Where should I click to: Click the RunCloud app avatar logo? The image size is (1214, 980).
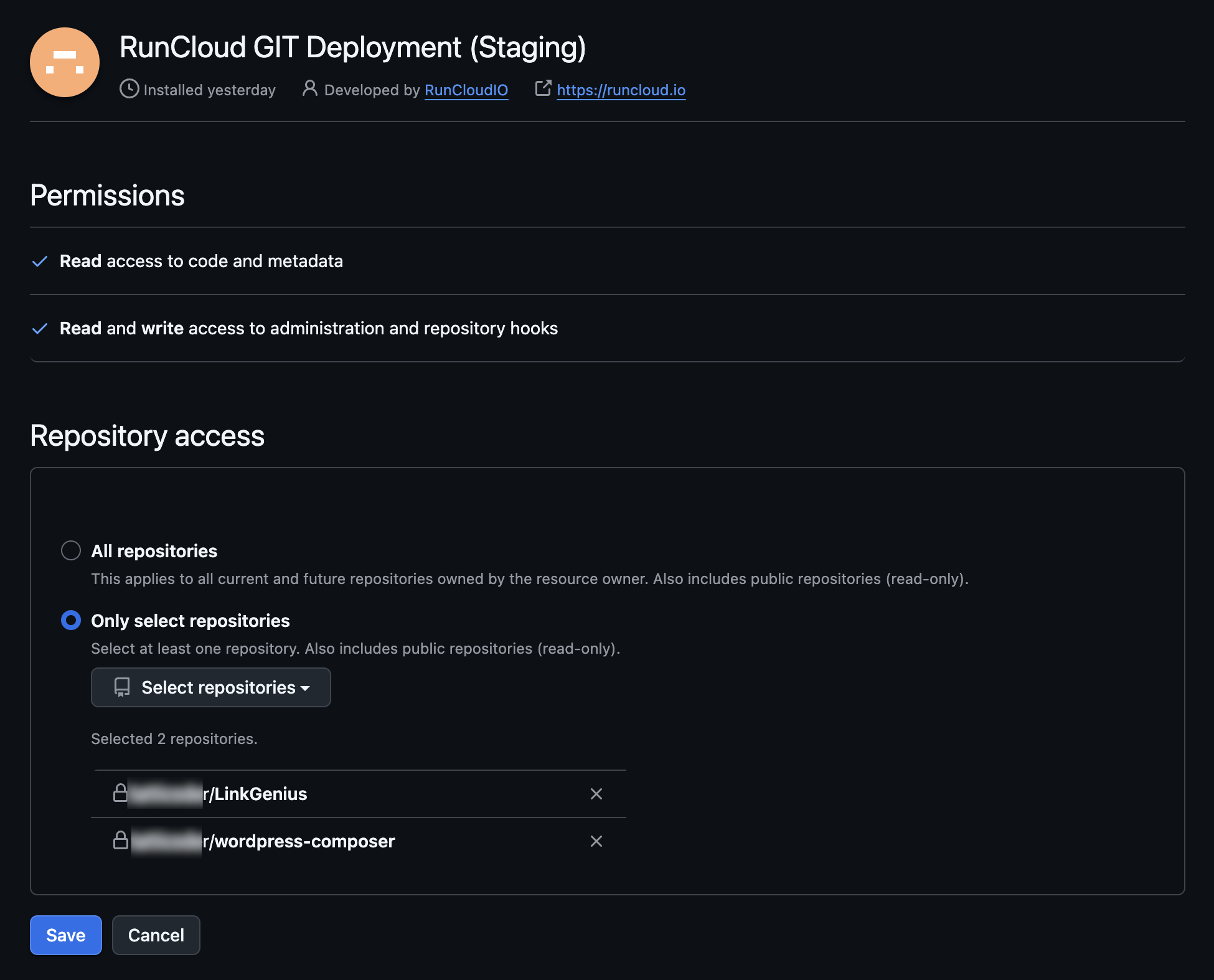[x=65, y=62]
